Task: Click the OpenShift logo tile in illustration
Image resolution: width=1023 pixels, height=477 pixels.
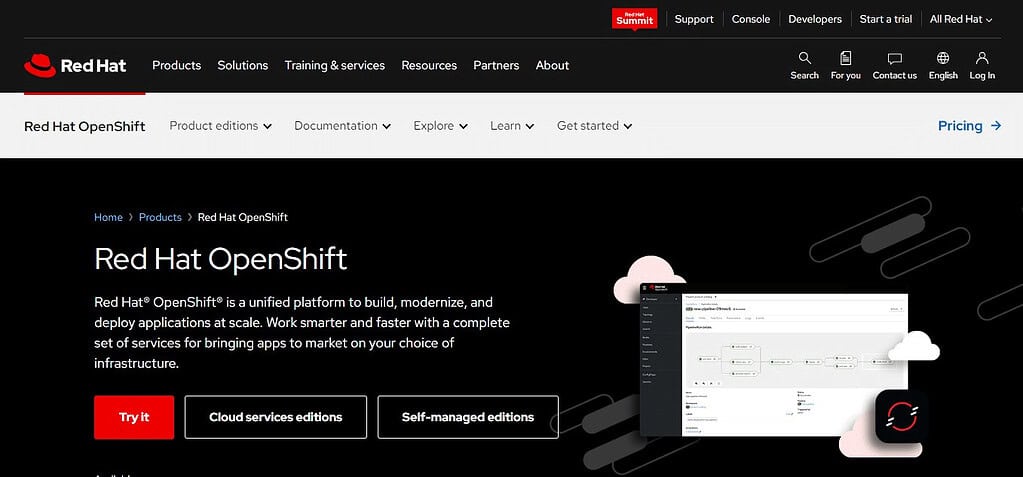Action: 901,417
